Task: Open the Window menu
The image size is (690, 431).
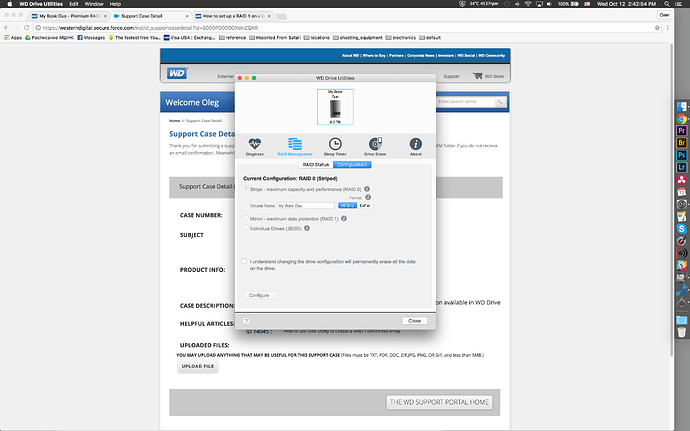Action: coord(94,4)
